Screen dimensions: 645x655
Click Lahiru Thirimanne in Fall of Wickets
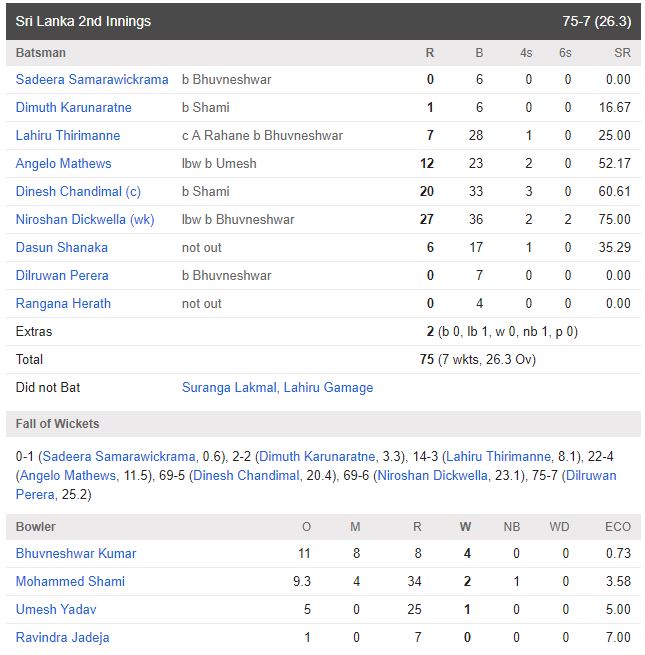[500, 456]
